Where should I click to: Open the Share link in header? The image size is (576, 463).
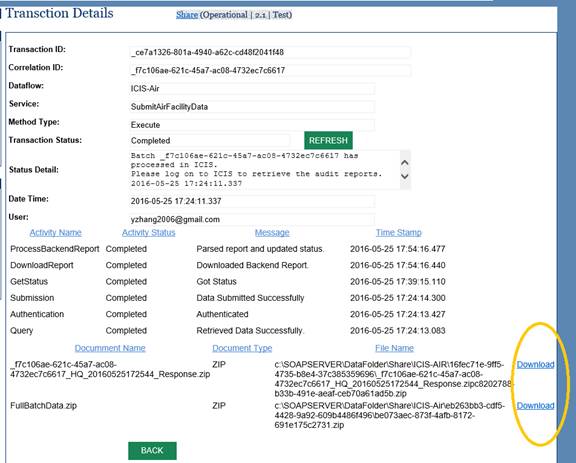pos(187,15)
